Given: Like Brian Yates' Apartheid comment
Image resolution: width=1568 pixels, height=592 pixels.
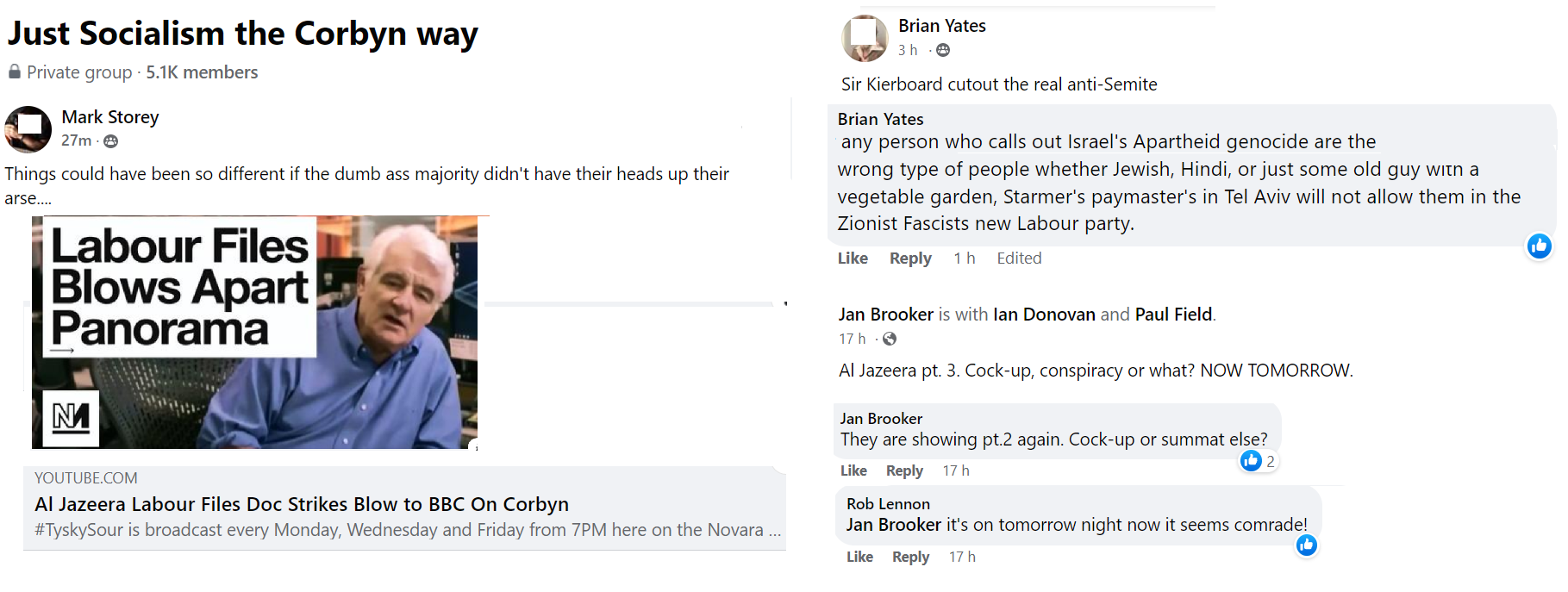Looking at the screenshot, I should tap(853, 259).
